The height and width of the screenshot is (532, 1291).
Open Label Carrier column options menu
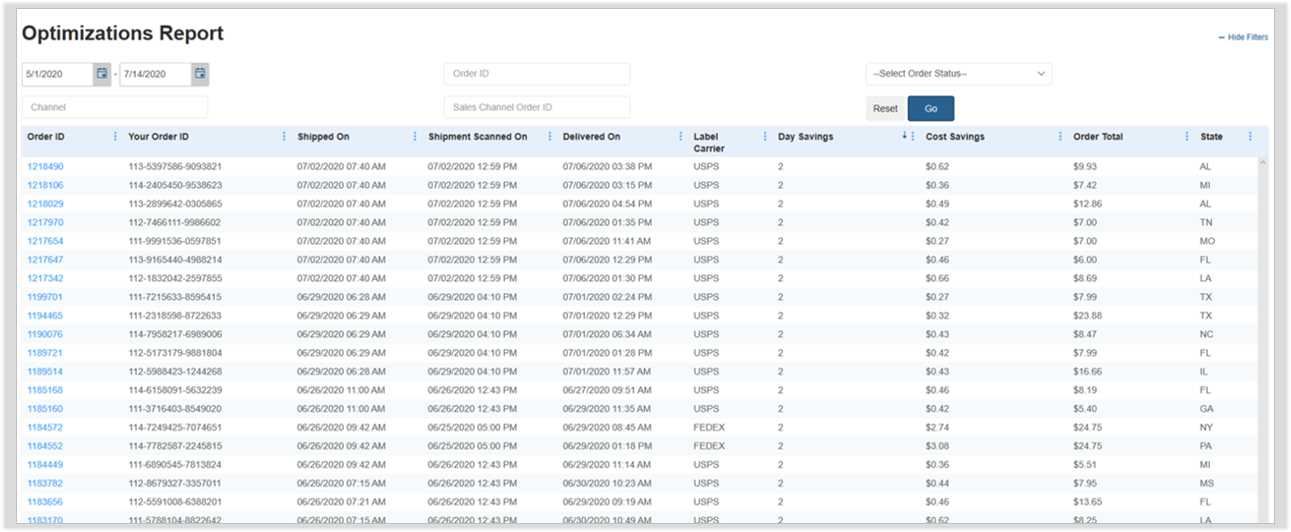point(765,137)
